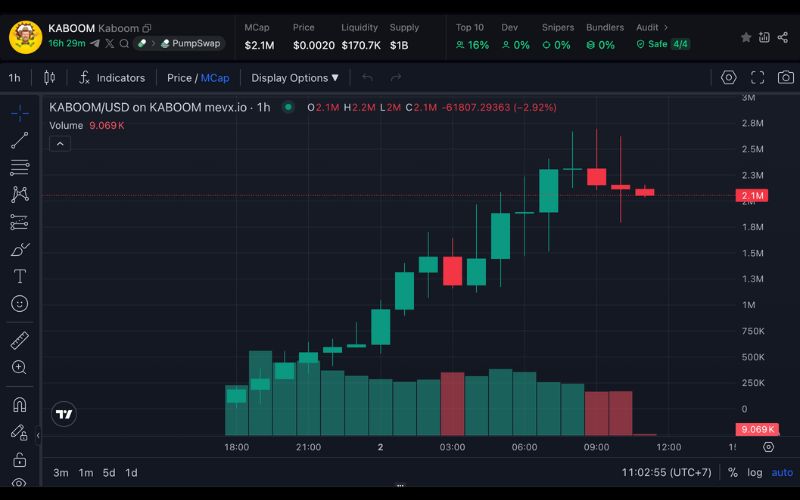Open the 1h timeframe selector
This screenshot has height=500, width=800.
click(x=14, y=78)
